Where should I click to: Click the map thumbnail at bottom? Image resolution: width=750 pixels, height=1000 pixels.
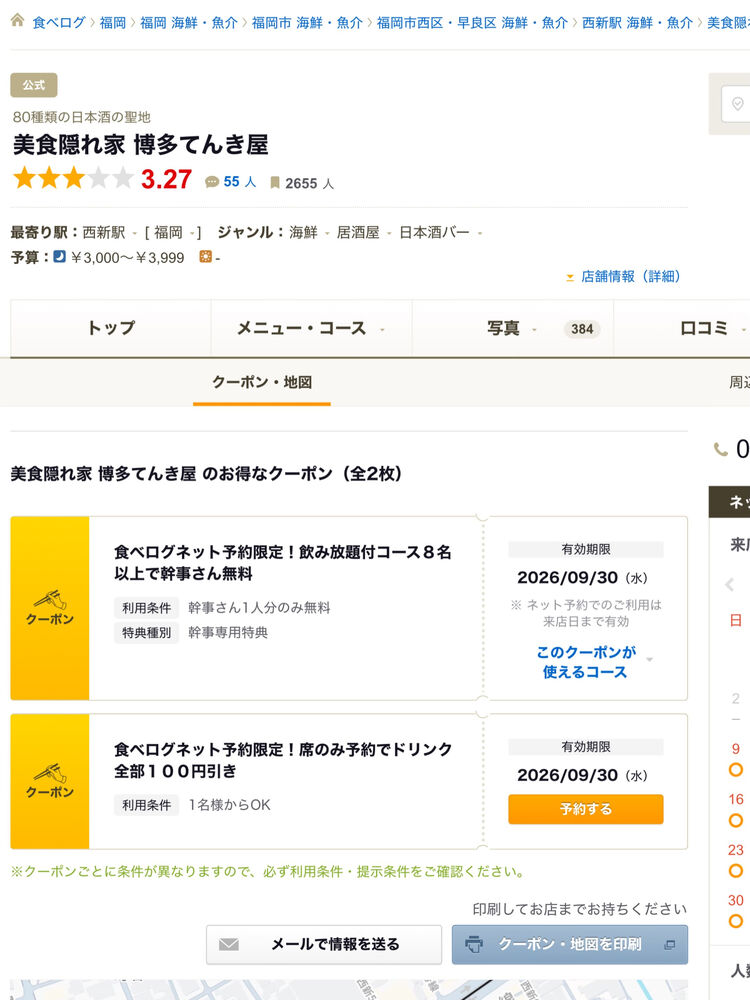[x=349, y=990]
